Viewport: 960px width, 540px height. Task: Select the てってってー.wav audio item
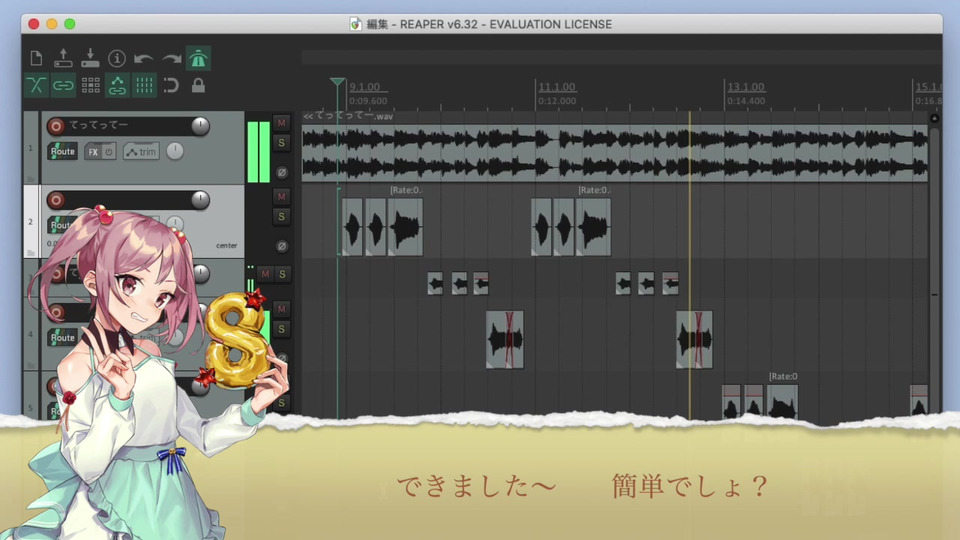[615, 152]
